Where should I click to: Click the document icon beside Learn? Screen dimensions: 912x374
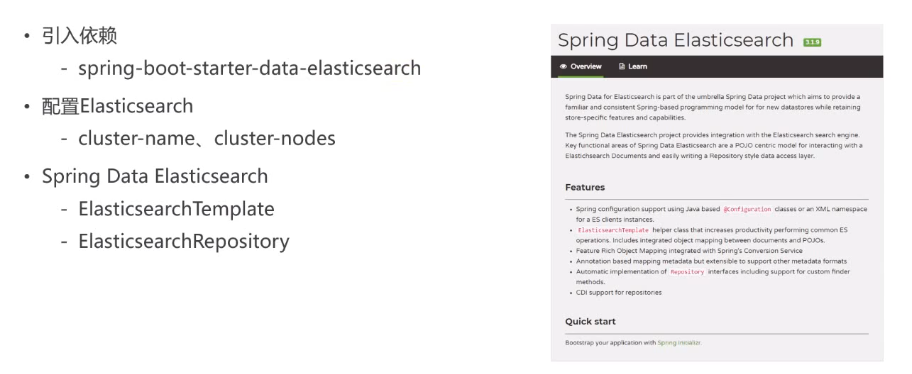point(622,66)
